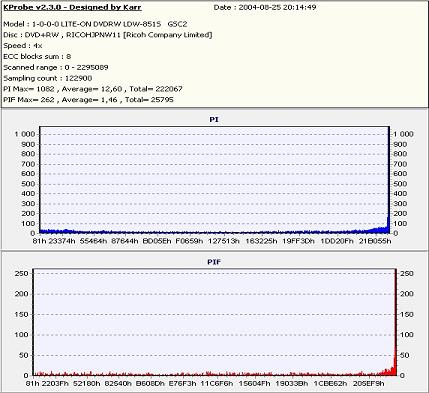Click the 250 label on PIF left axis
The height and width of the screenshot is (393, 429).
tap(21, 273)
